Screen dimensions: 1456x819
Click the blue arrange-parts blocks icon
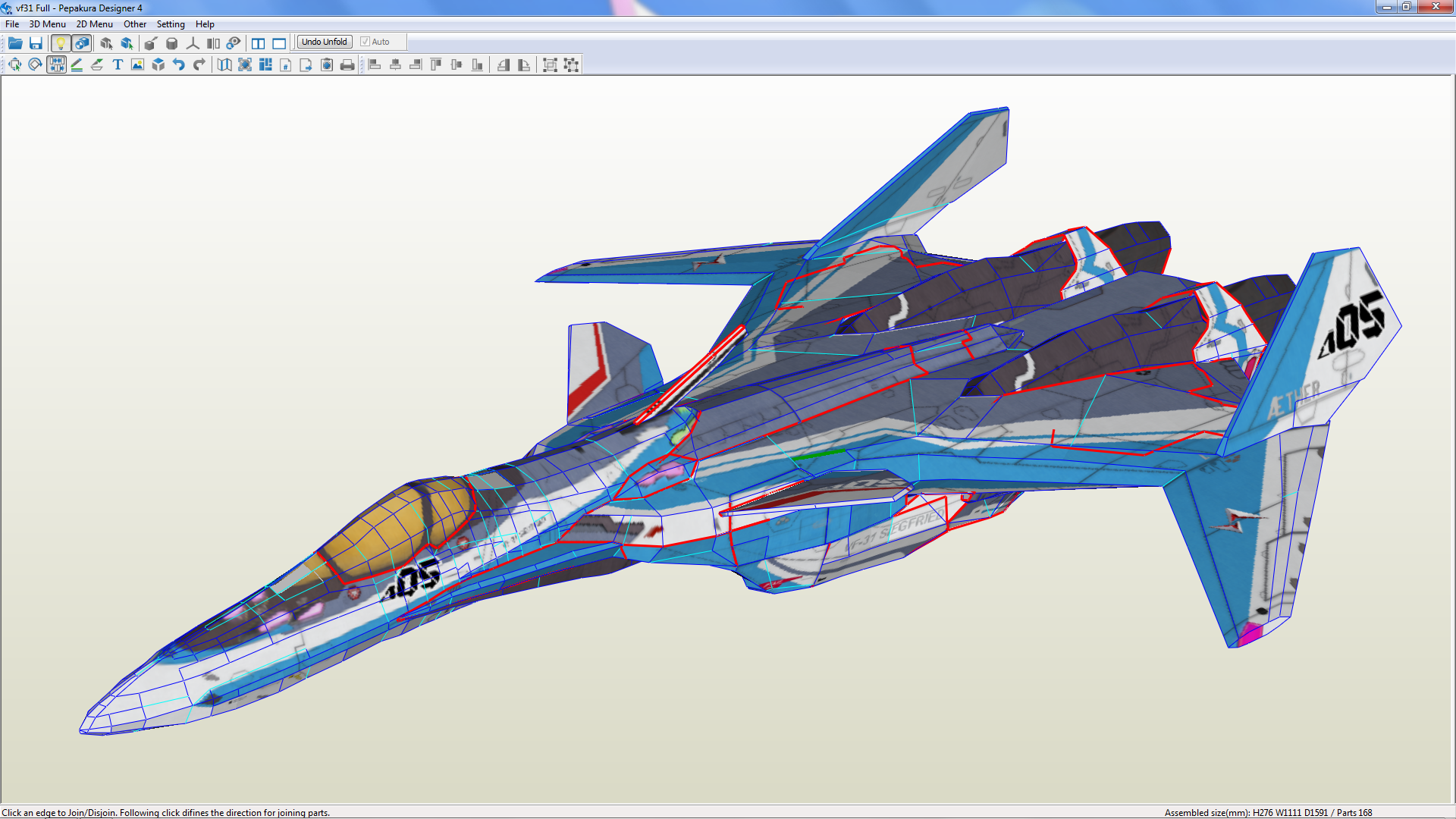tap(265, 64)
